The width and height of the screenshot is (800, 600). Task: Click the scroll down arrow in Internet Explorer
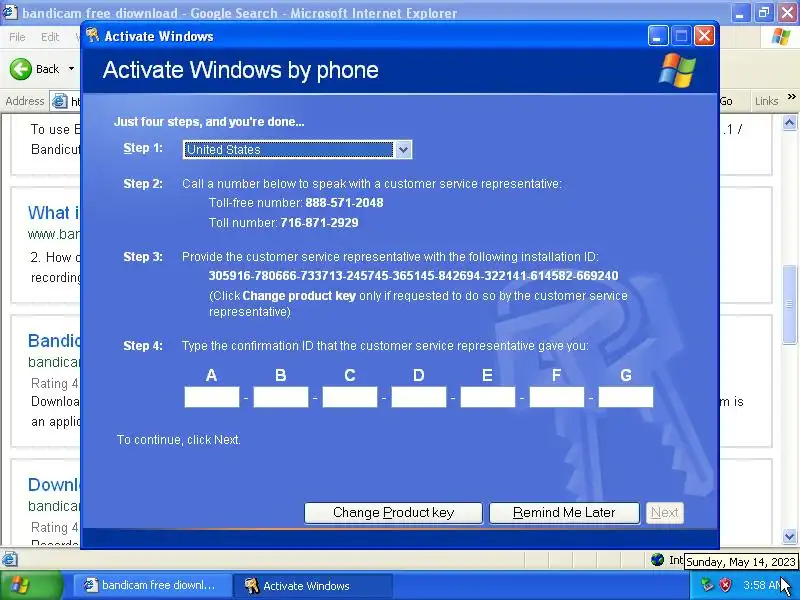790,536
